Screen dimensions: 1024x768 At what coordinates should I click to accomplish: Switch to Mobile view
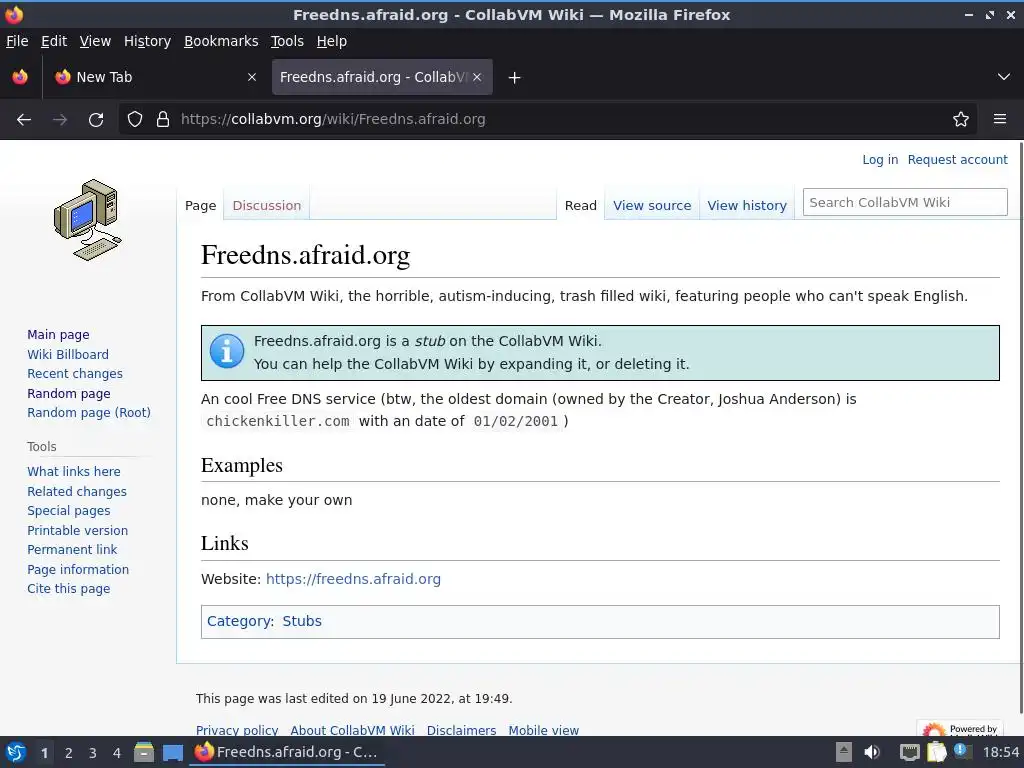pos(543,730)
